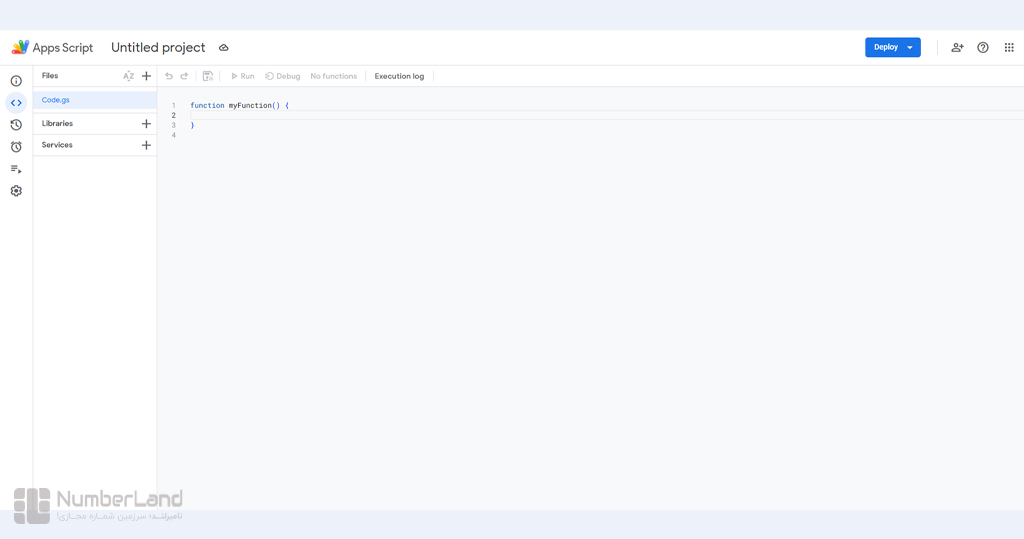Redo the last edit
This screenshot has width=1024, height=539.
pyautogui.click(x=184, y=76)
